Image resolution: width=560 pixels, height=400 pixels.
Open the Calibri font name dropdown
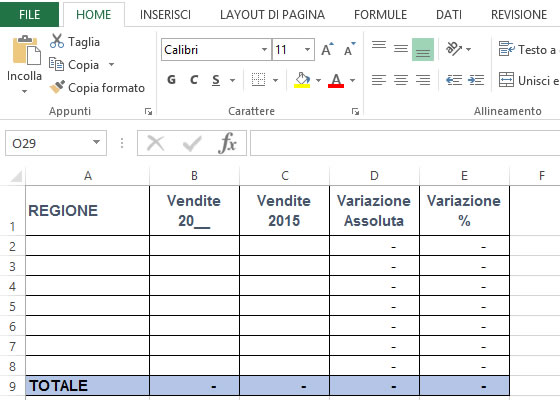pyautogui.click(x=264, y=49)
